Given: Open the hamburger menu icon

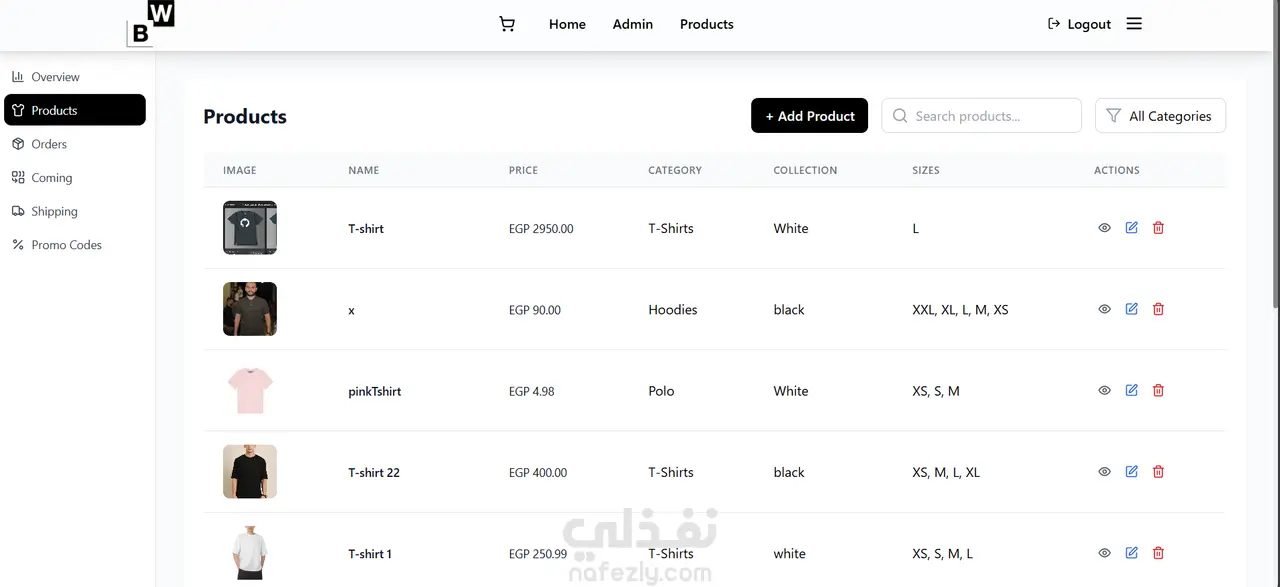Looking at the screenshot, I should pyautogui.click(x=1134, y=24).
